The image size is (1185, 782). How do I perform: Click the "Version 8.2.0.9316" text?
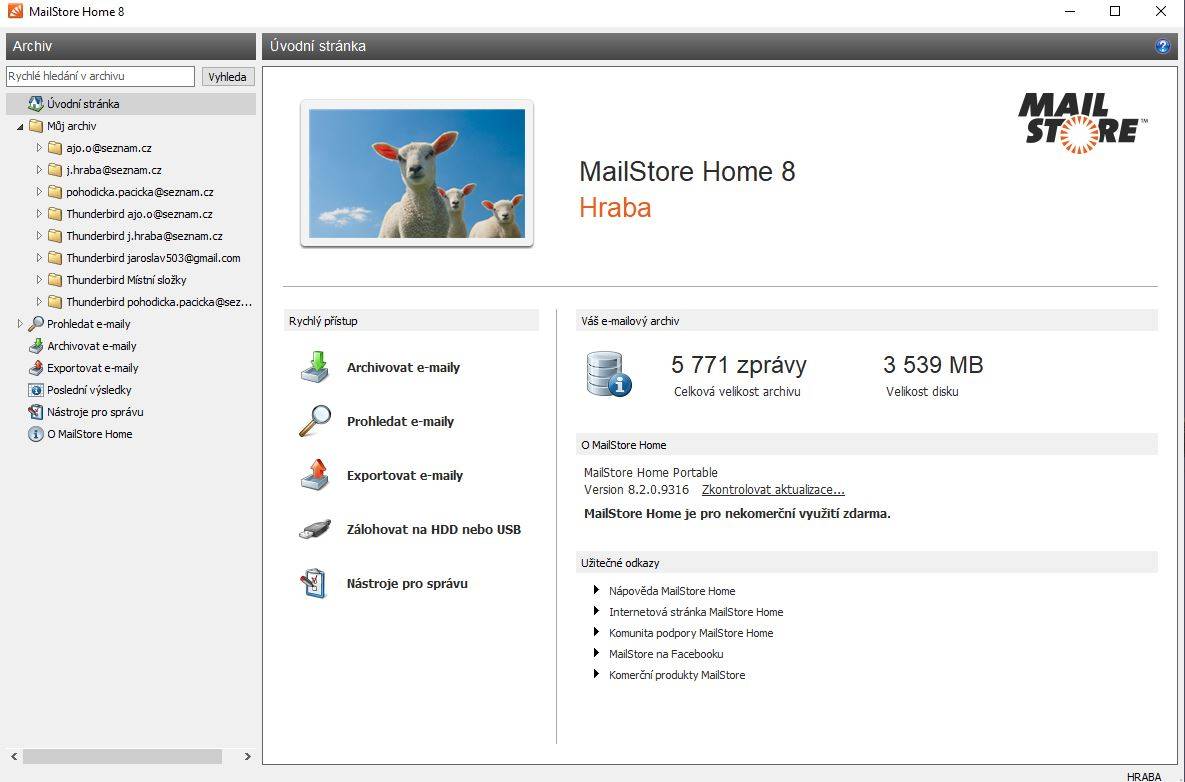[x=636, y=490]
